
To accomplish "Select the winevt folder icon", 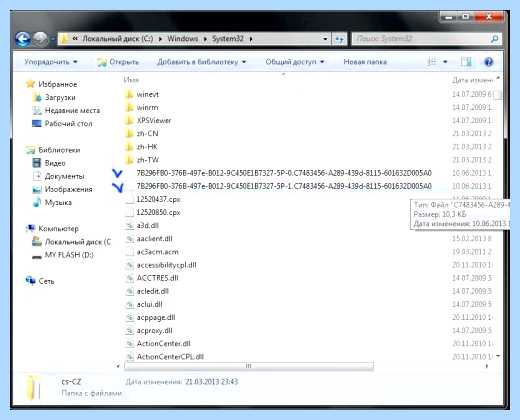I will pos(129,94).
